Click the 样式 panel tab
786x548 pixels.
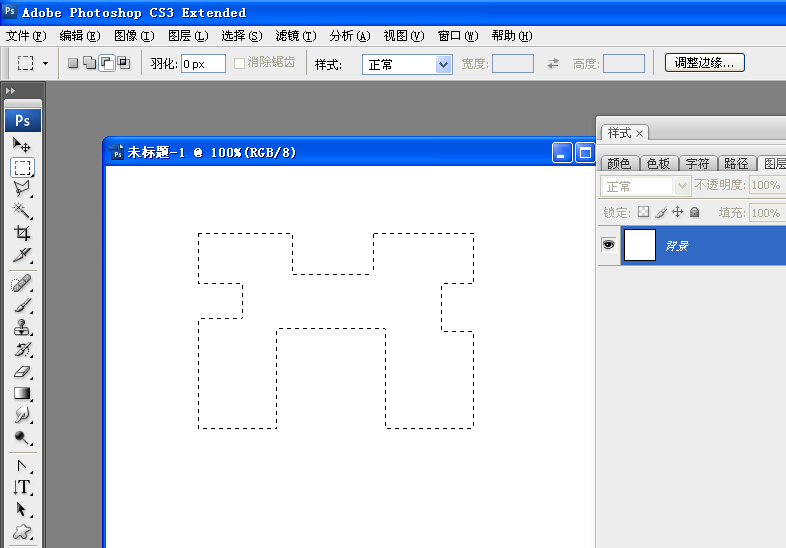620,133
